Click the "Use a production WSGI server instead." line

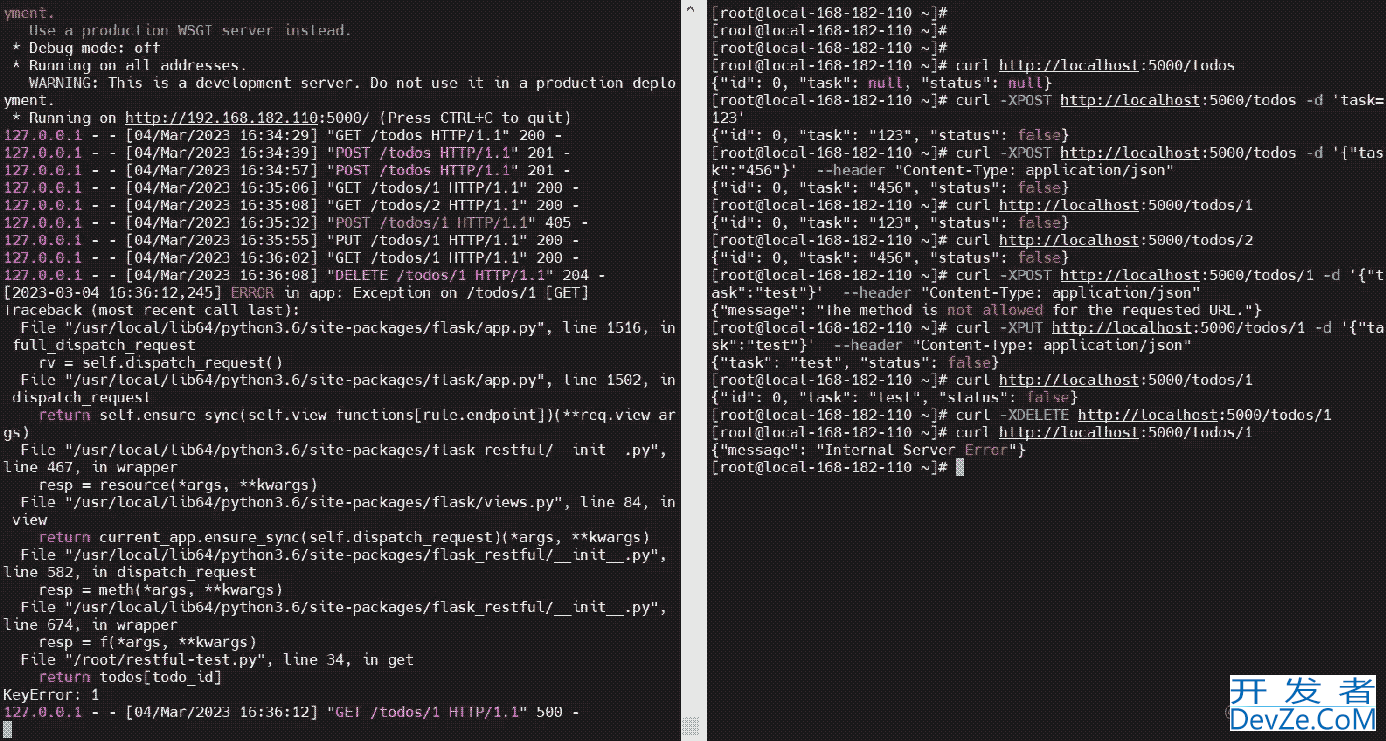[190, 30]
